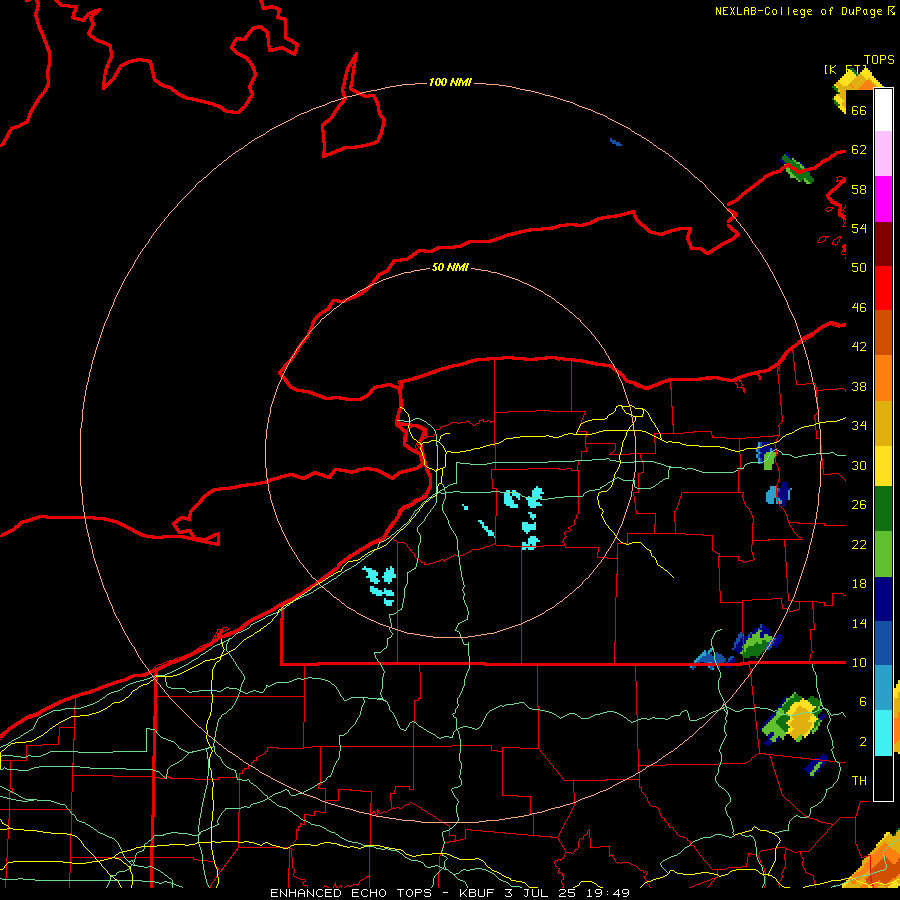900x900 pixels.
Task: Click the green echo on the northeast lakeshore
Action: [x=798, y=169]
